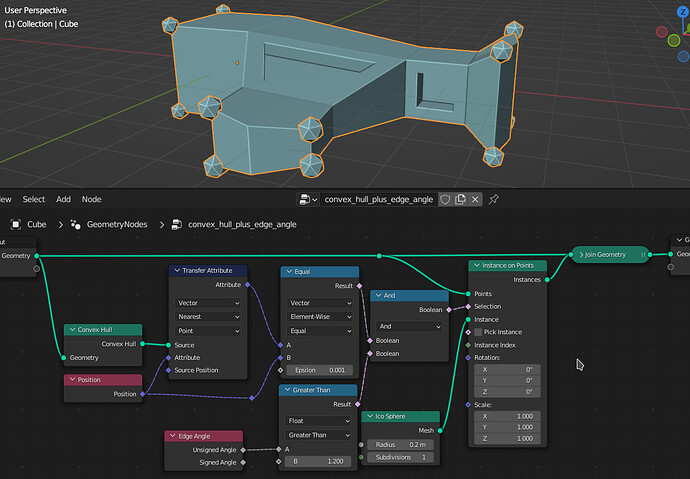Collapse the Transfer Attribute node
This screenshot has height=479, width=690.
click(x=177, y=271)
